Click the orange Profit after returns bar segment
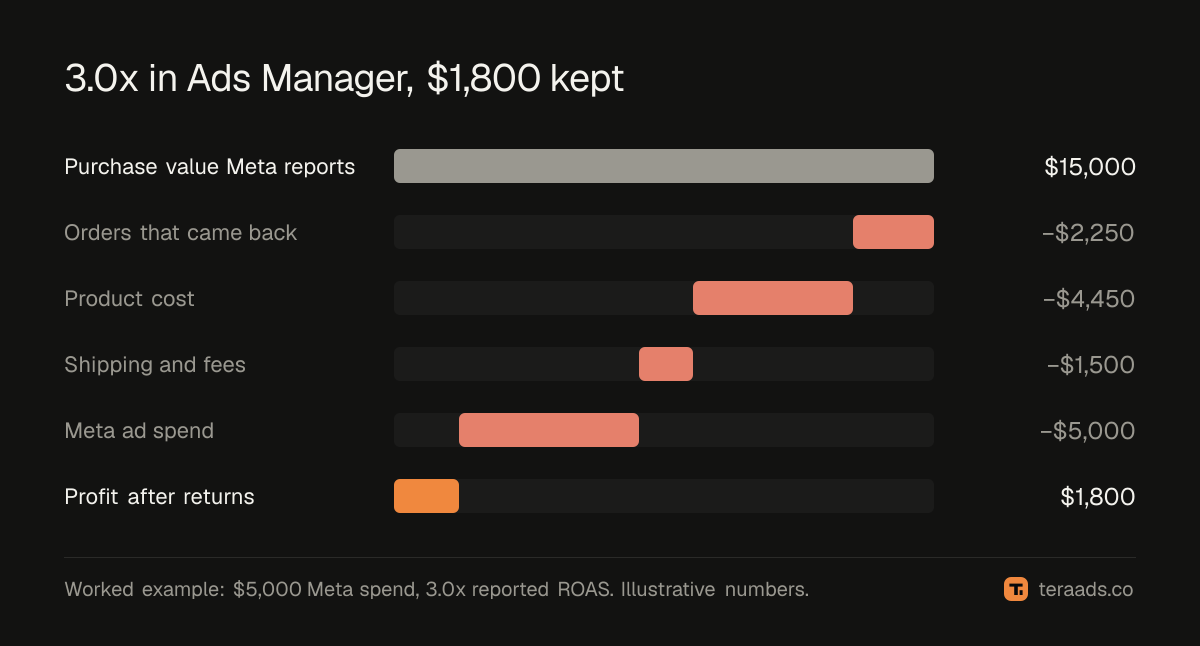This screenshot has height=646, width=1200. pos(426,496)
